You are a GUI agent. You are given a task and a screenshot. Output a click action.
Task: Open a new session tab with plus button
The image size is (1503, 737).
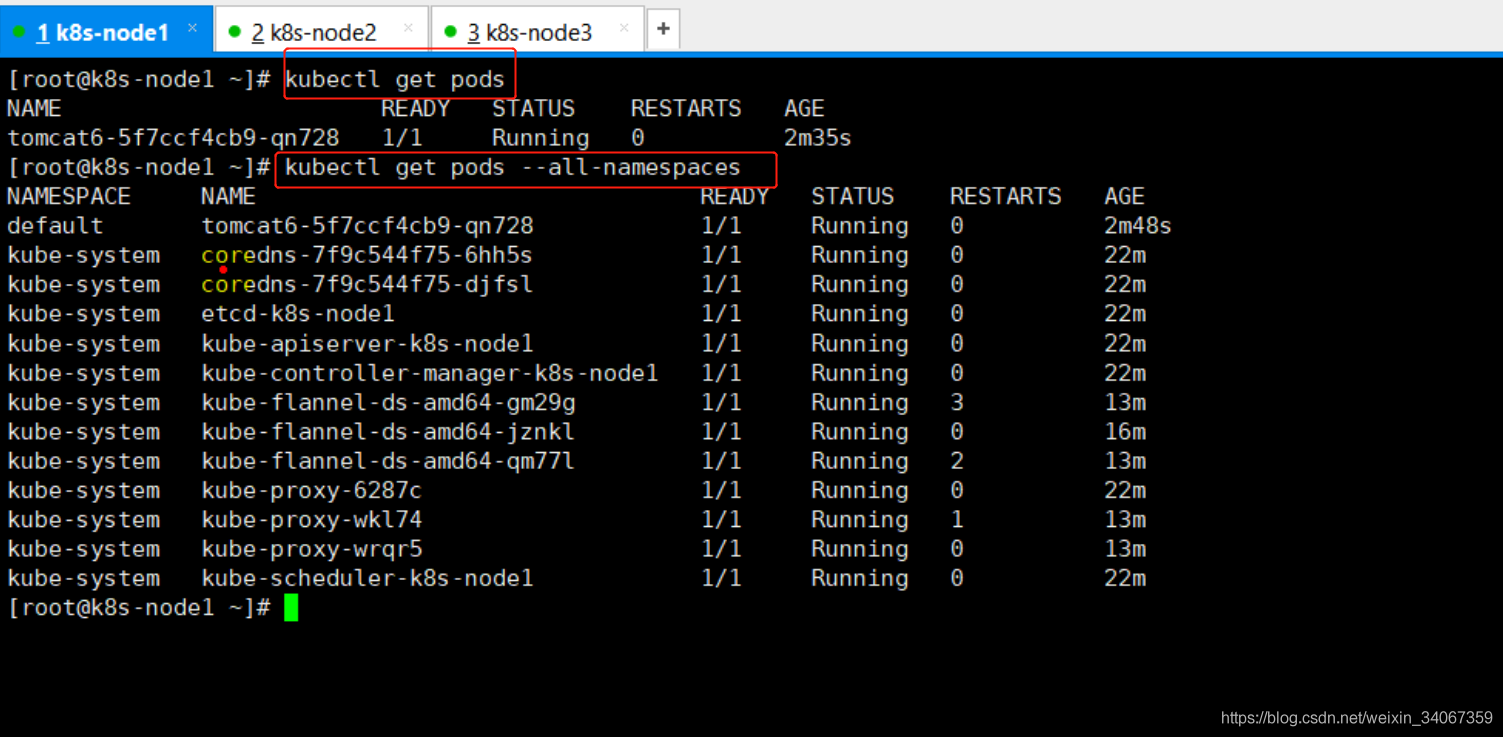coord(663,29)
